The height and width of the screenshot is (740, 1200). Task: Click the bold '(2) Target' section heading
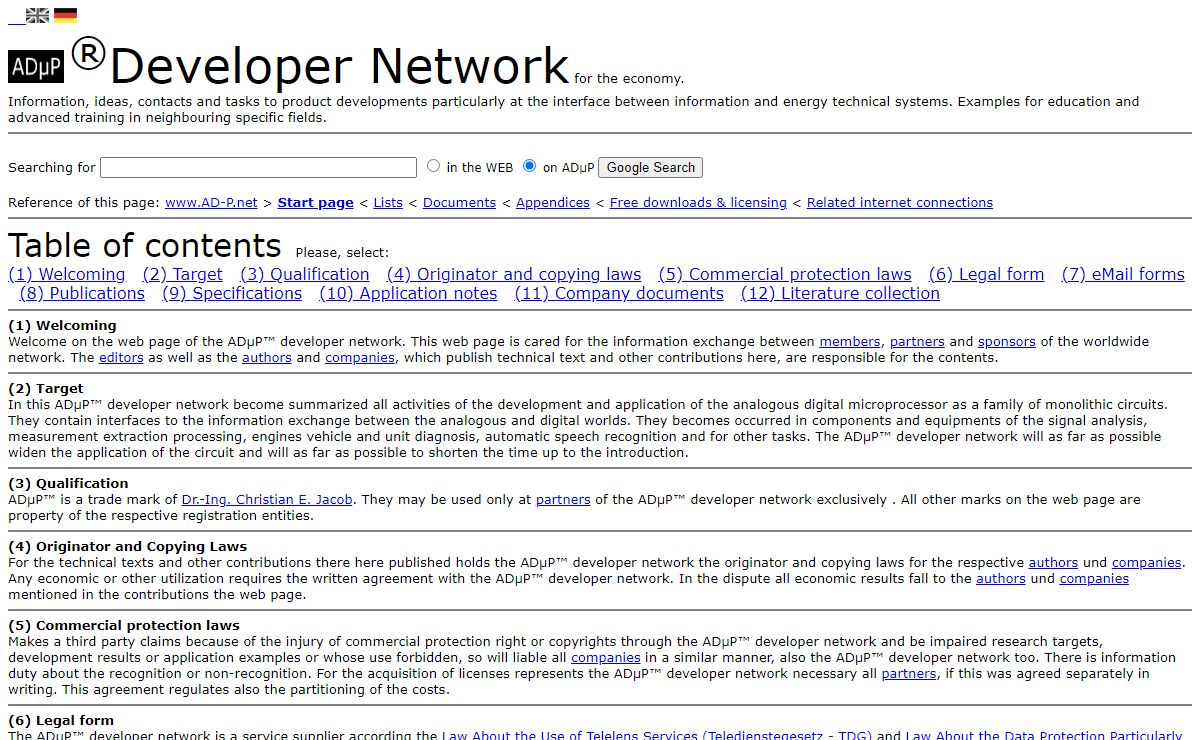[46, 388]
